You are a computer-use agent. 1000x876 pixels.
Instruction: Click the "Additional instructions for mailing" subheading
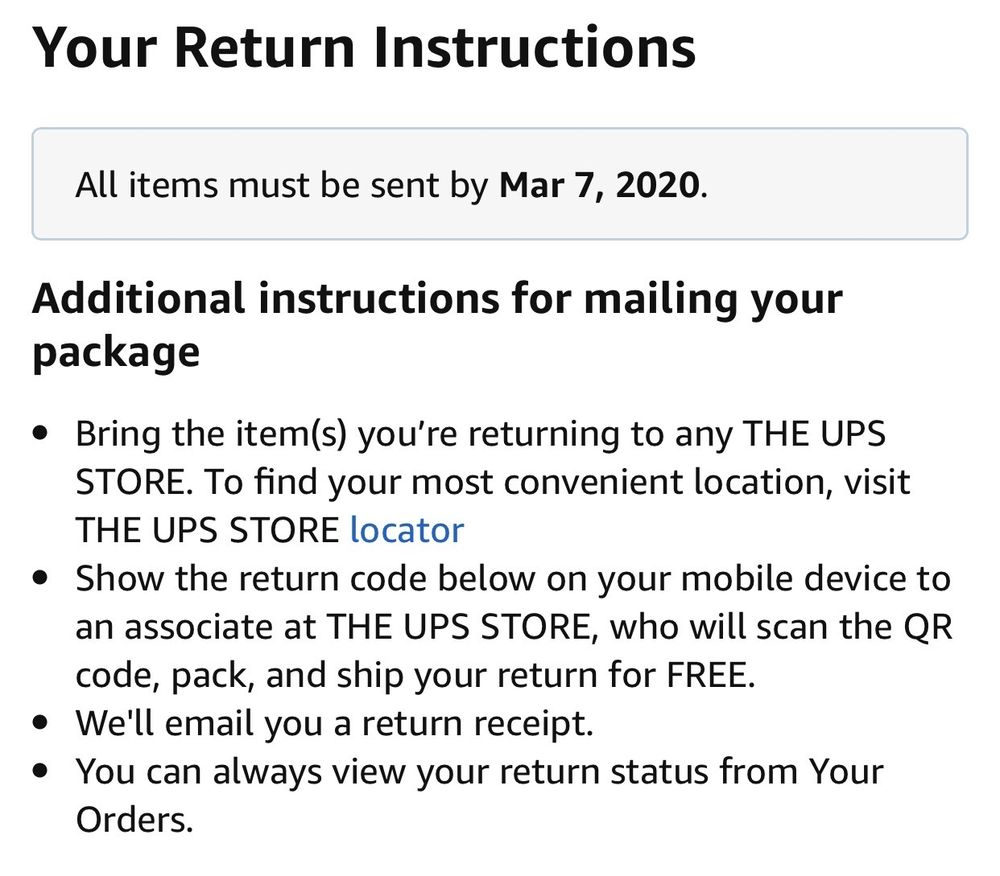click(437, 299)
